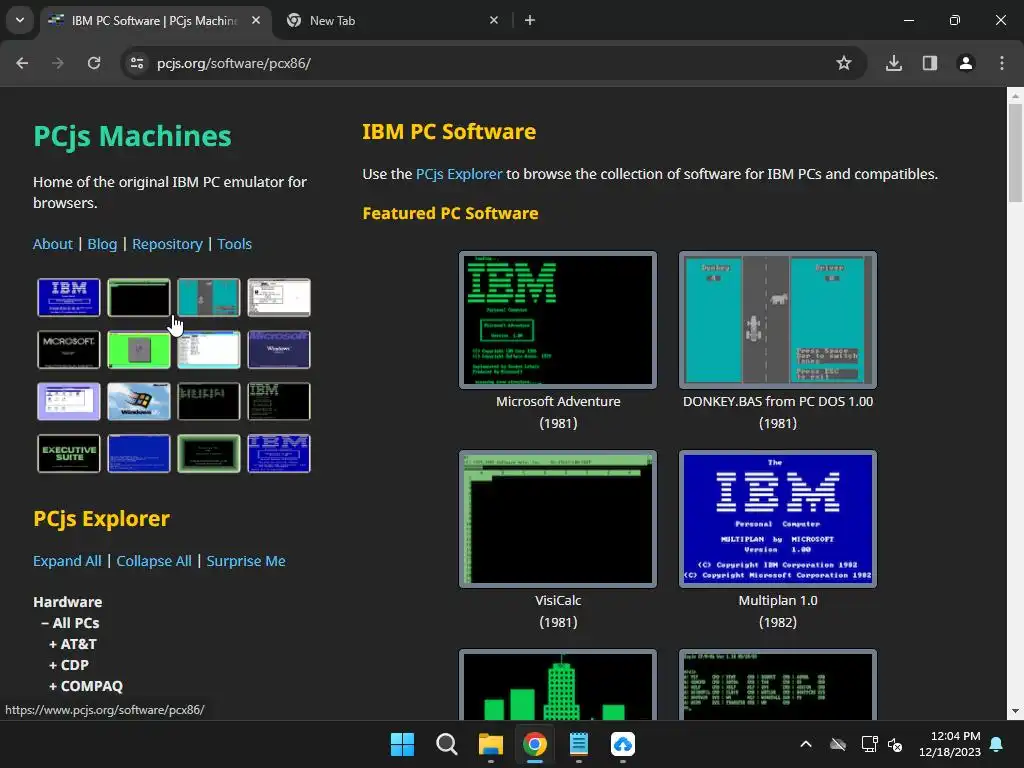Open the Notepad taskbar icon
The width and height of the screenshot is (1024, 768).
pyautogui.click(x=579, y=744)
